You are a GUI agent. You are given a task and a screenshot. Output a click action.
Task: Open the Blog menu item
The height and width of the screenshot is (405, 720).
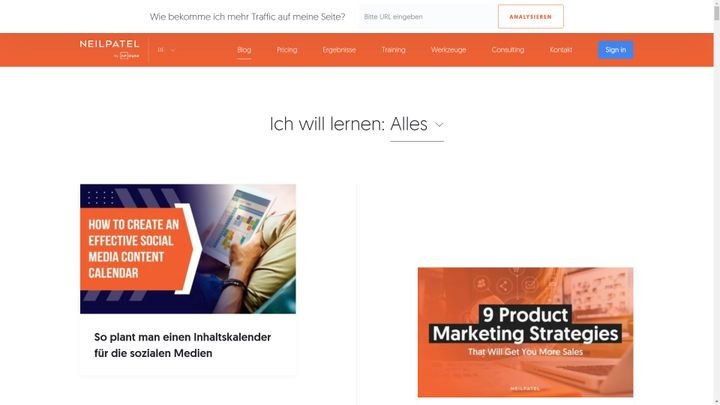pos(244,50)
